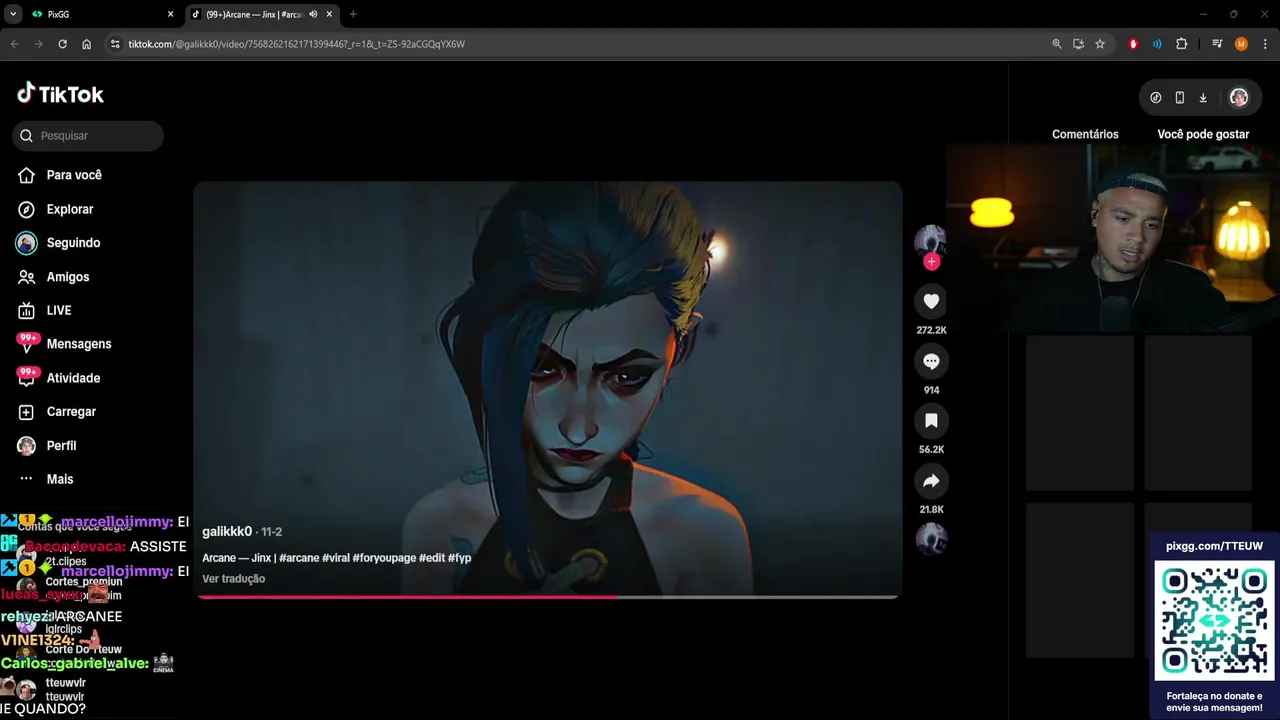This screenshot has height=720, width=1280.
Task: Open Chrome profile M avatar
Action: [1241, 44]
